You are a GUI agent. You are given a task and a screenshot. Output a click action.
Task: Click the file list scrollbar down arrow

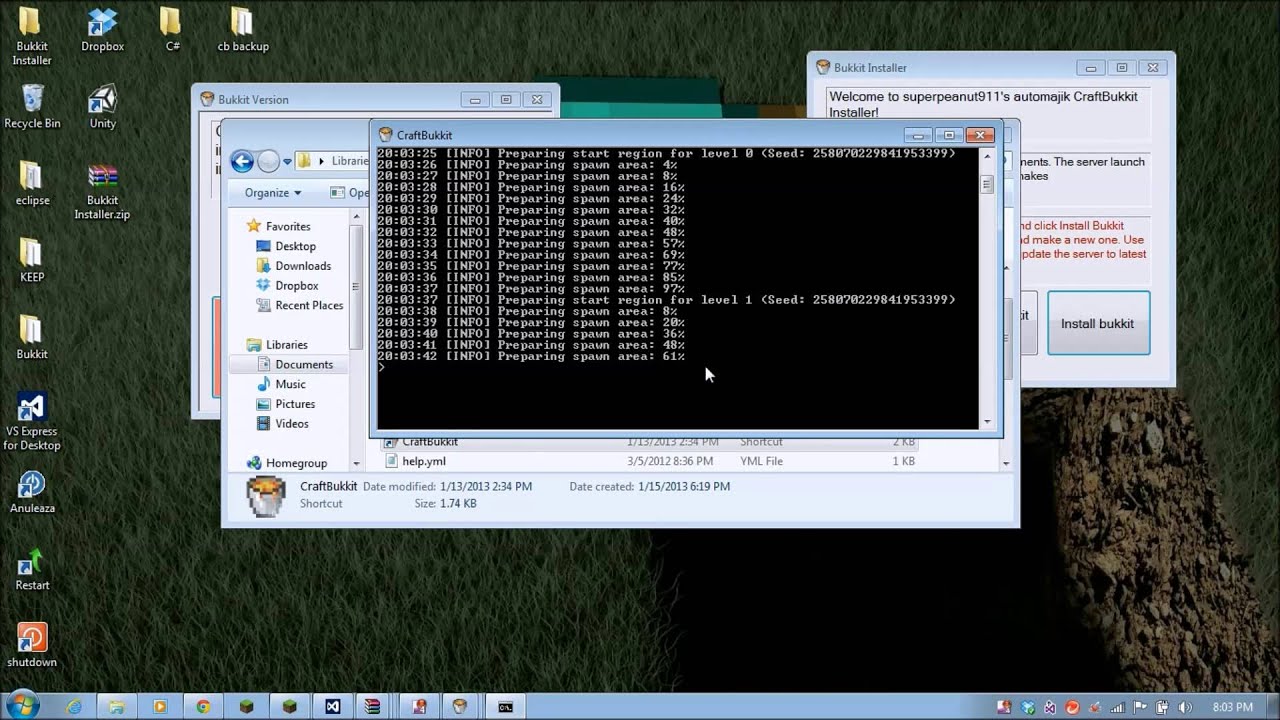coord(1006,463)
